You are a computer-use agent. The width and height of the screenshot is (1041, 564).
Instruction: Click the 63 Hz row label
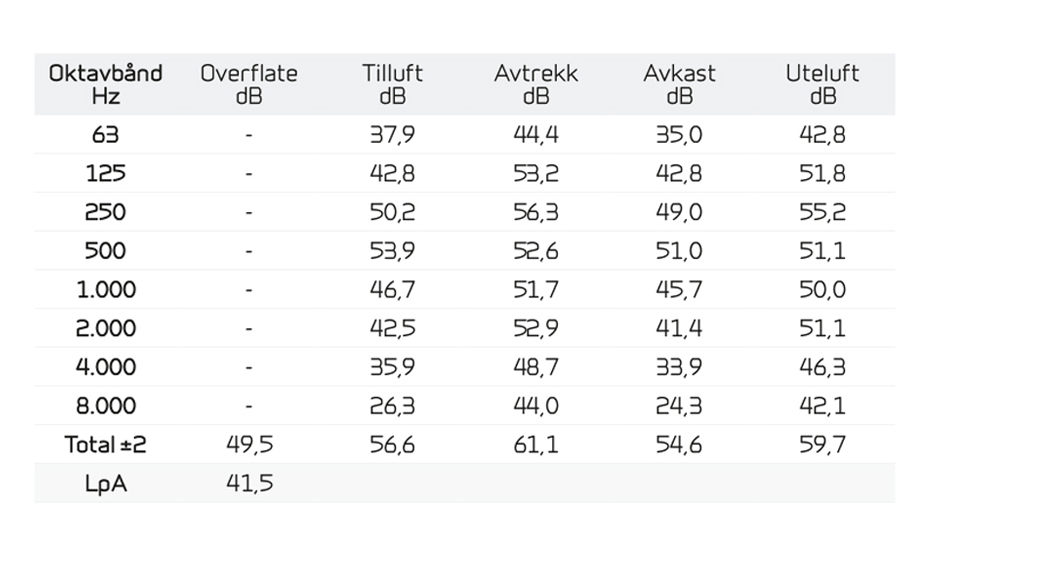[106, 135]
